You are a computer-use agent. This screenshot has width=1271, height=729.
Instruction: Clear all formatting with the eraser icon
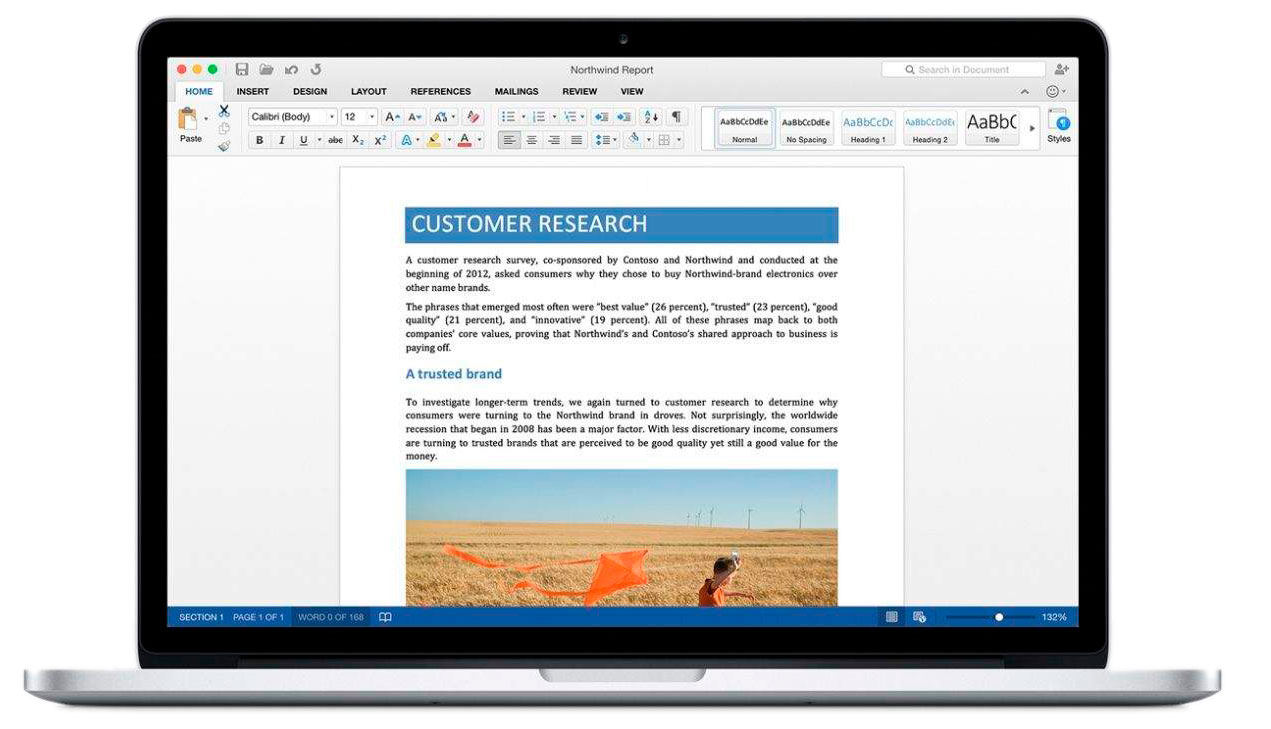tap(474, 117)
